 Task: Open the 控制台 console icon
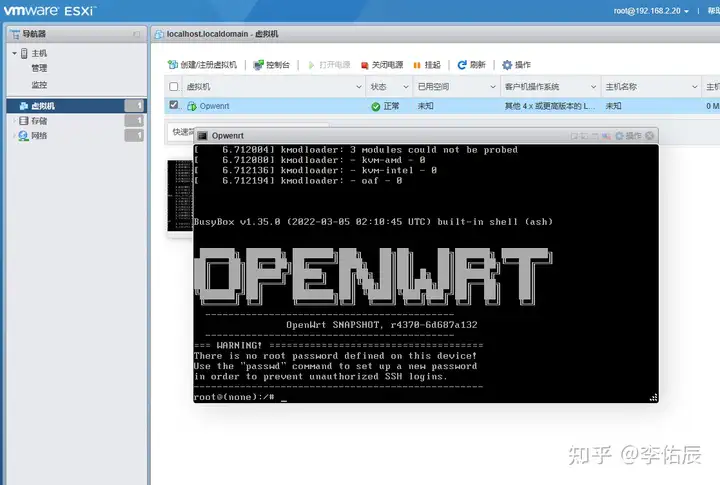(x=259, y=65)
